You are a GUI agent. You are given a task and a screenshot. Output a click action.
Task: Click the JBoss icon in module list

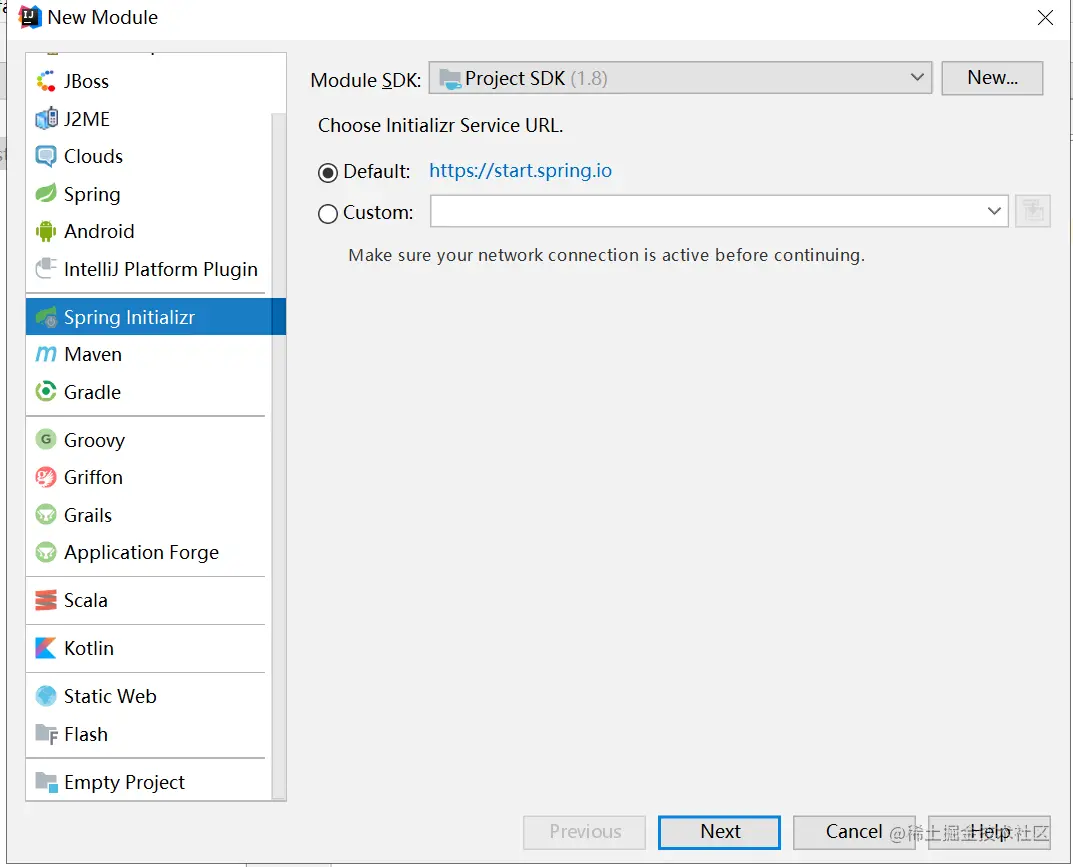coord(46,81)
